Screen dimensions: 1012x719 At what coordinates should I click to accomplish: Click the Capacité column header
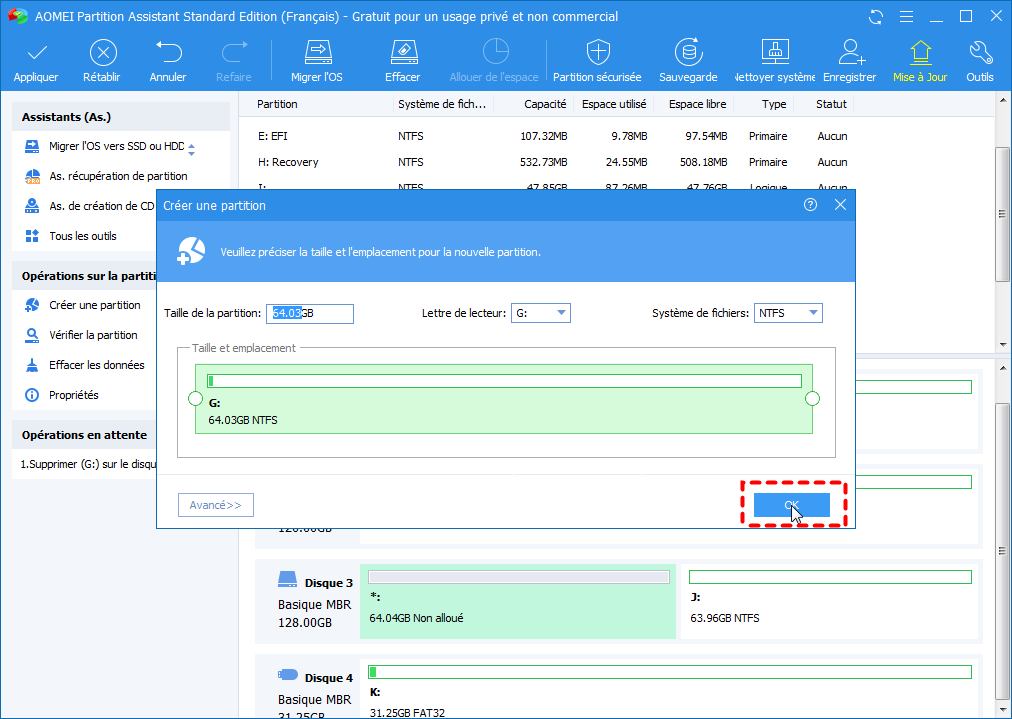(x=545, y=104)
